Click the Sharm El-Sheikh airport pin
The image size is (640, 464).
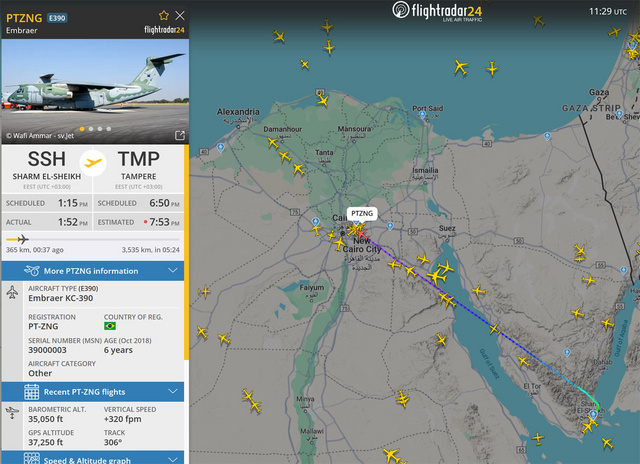593,415
